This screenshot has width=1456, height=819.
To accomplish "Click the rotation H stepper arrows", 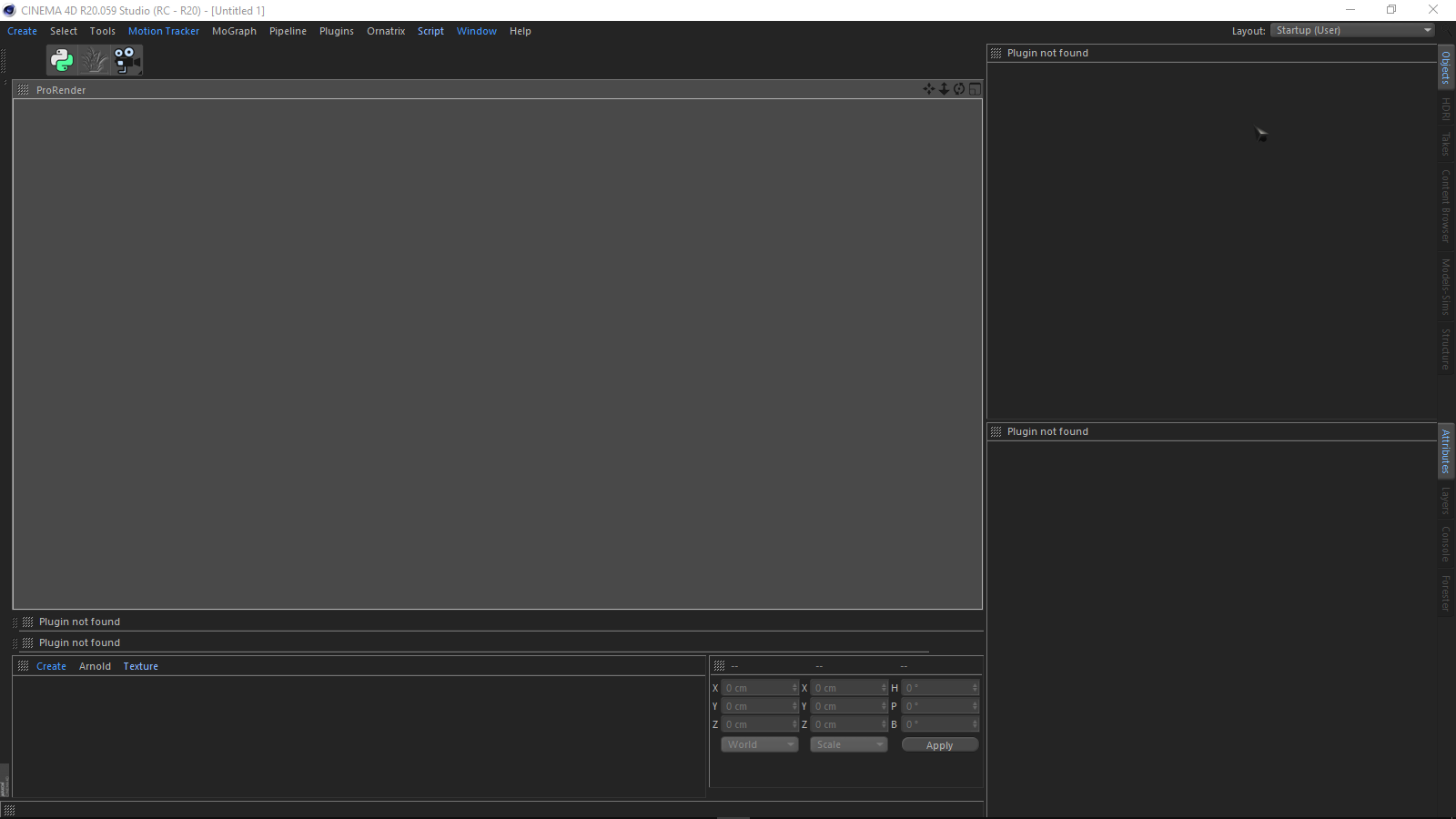I will coord(975,688).
